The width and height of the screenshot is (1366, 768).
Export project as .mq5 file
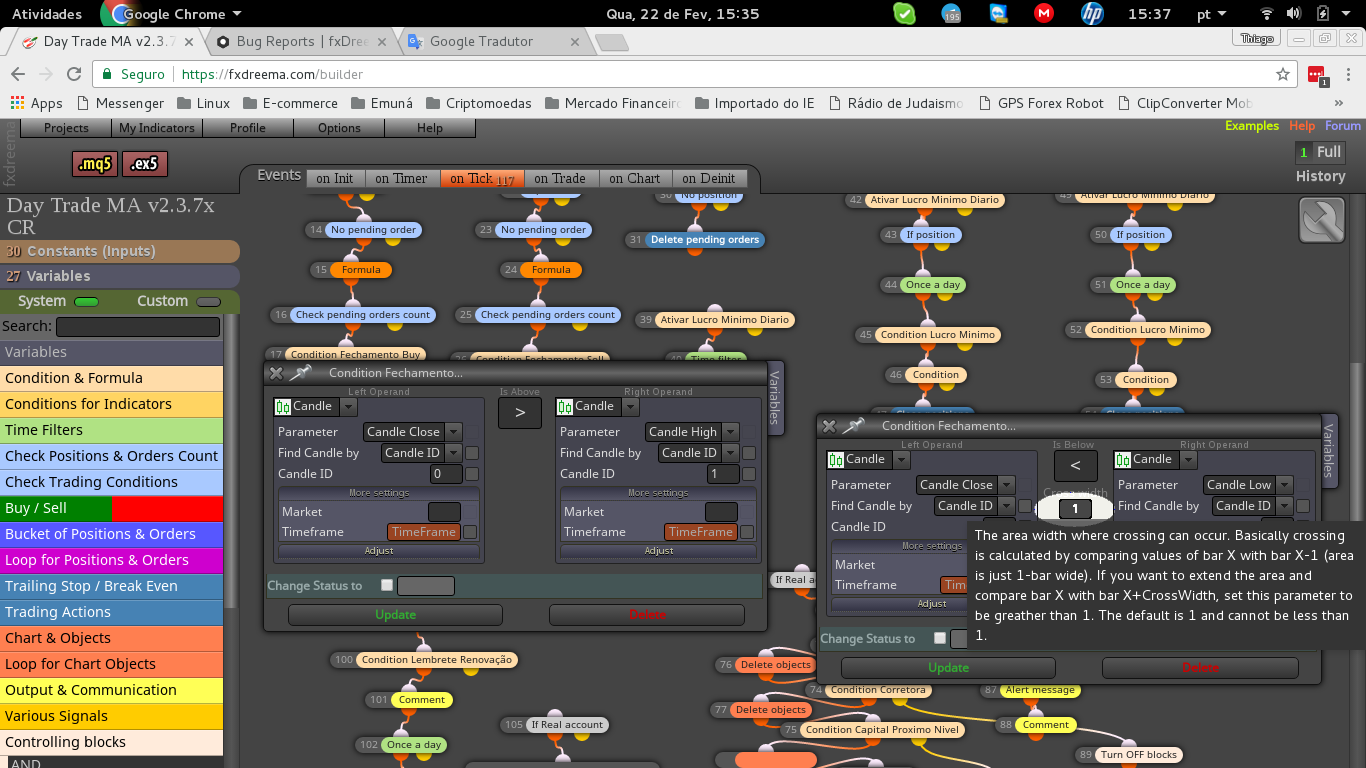pos(95,164)
